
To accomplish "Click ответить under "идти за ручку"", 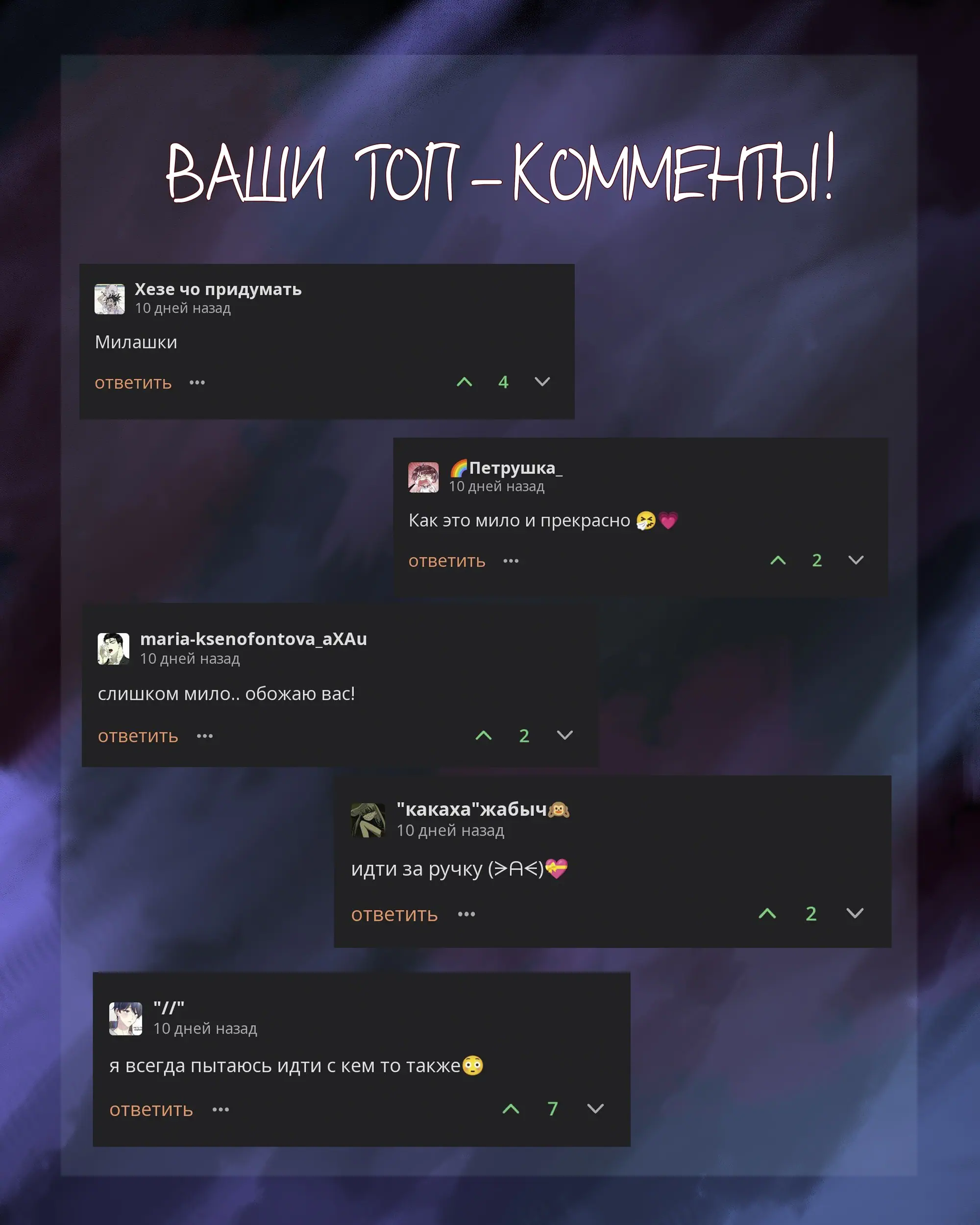I will [394, 915].
